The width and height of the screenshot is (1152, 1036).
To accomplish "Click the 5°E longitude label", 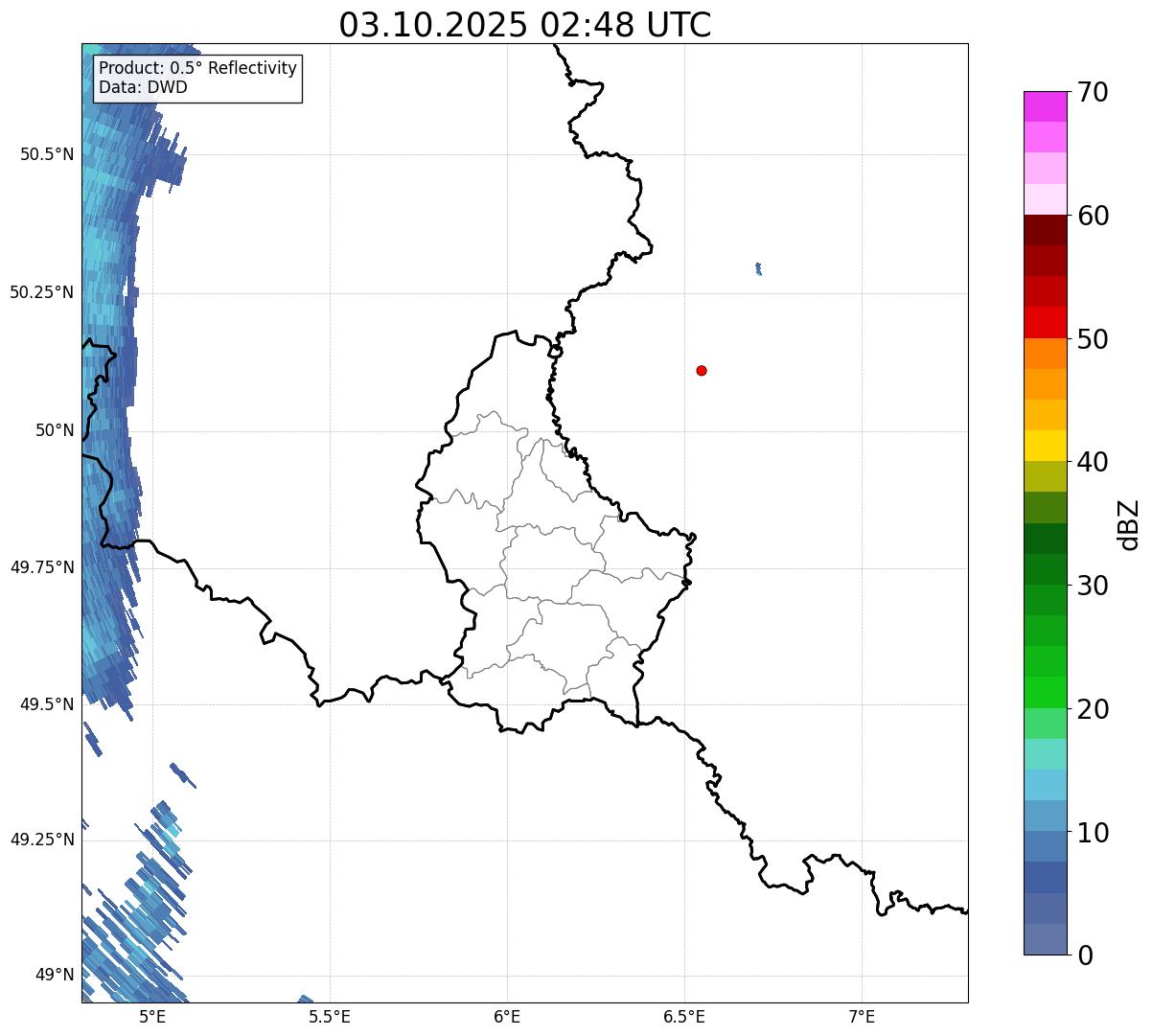I will (x=152, y=1016).
